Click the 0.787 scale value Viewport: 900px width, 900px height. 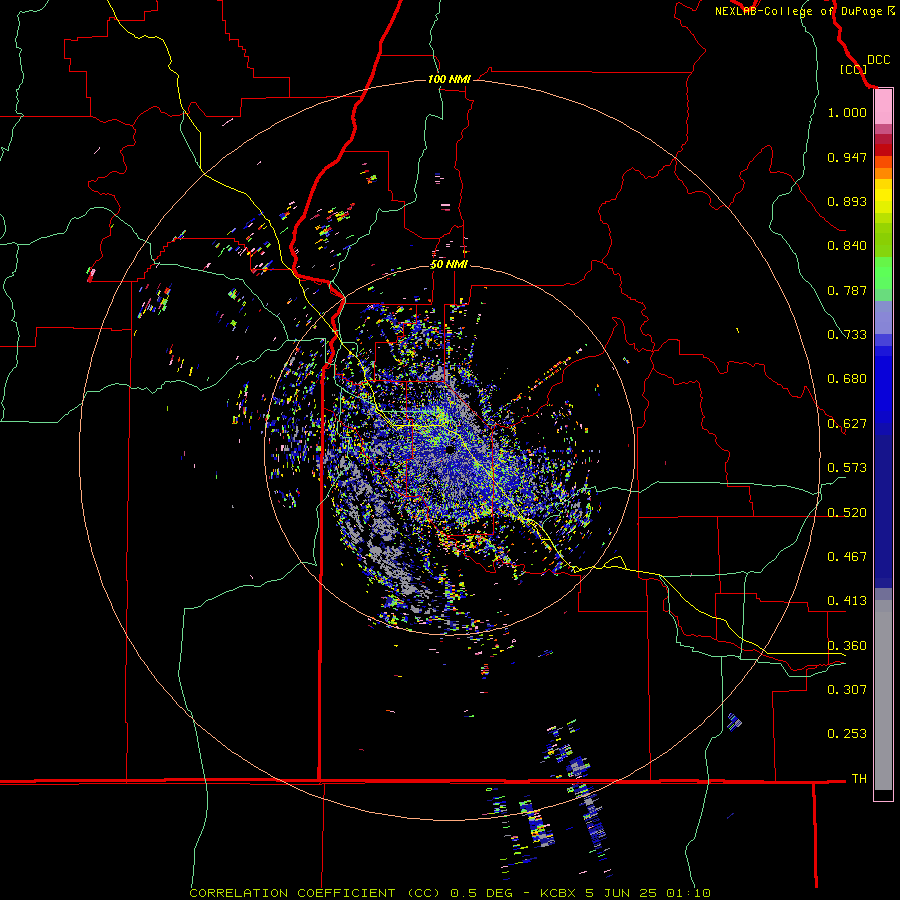(x=847, y=290)
